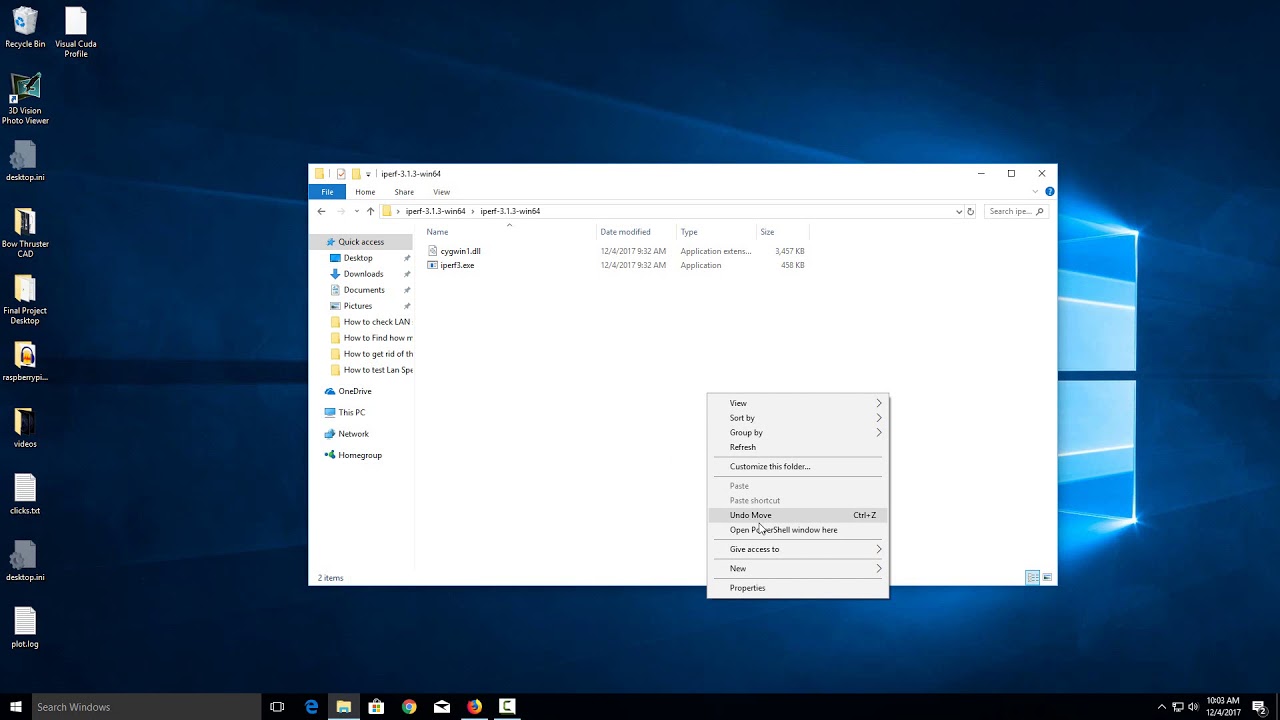The height and width of the screenshot is (720, 1280).
Task: Click the Explorer search box
Action: tap(1010, 211)
